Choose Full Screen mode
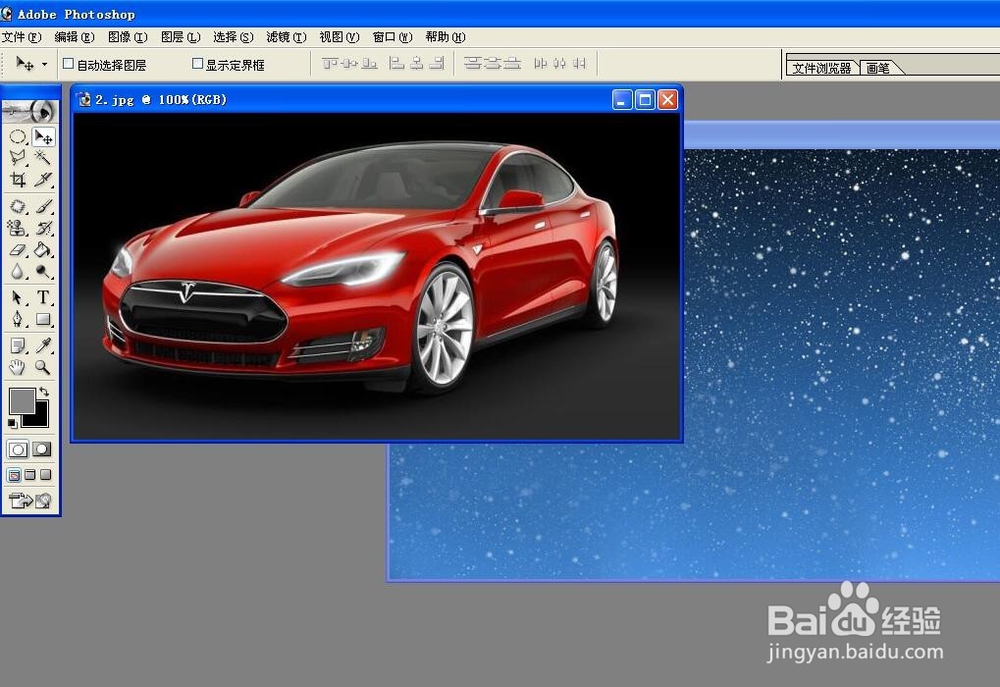The height and width of the screenshot is (687, 1000). [45, 475]
